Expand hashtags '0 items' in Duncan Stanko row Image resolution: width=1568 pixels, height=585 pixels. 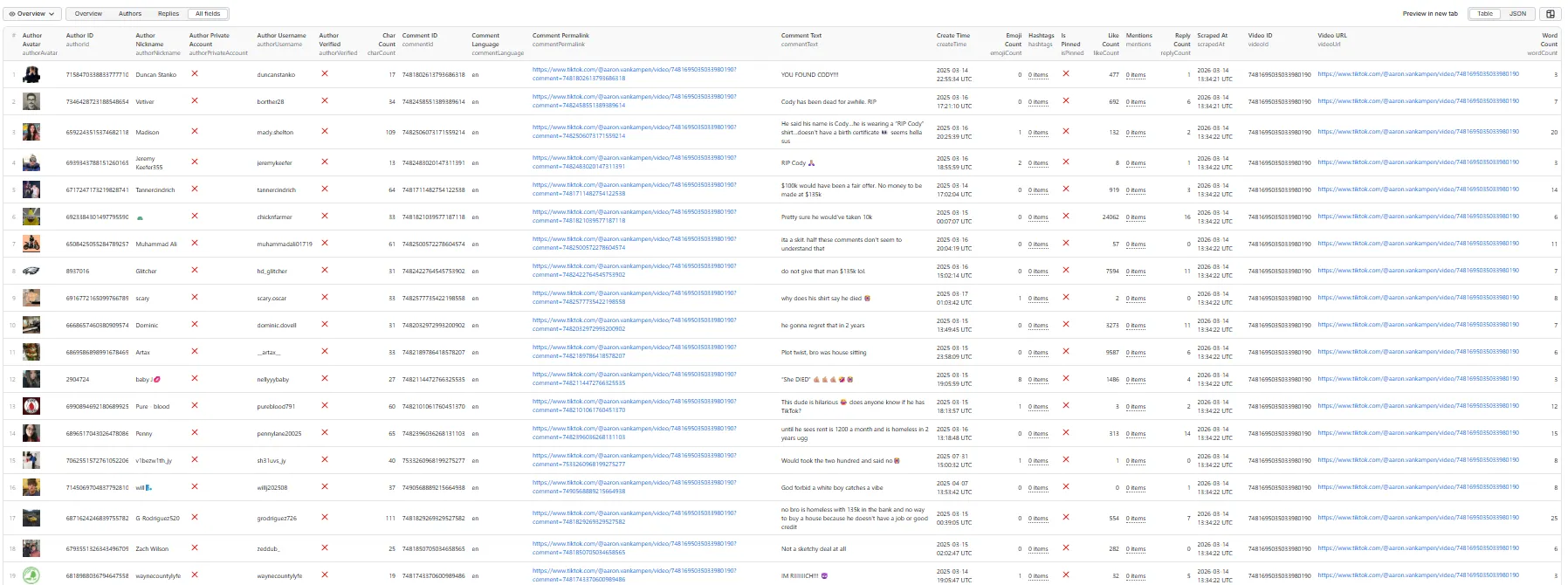[1038, 75]
